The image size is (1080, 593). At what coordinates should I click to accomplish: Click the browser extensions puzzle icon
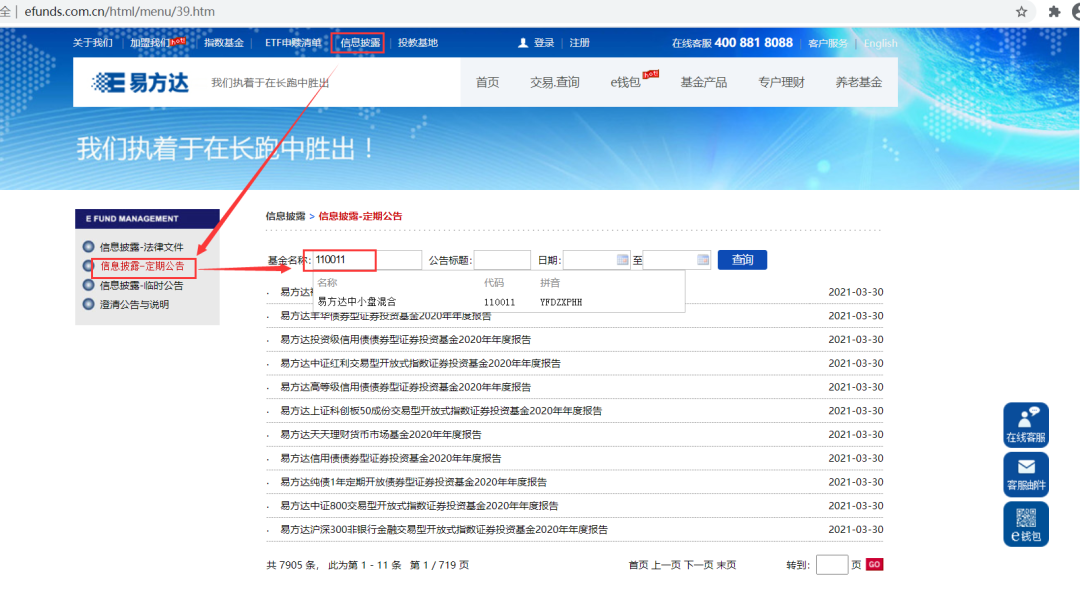(x=1055, y=10)
